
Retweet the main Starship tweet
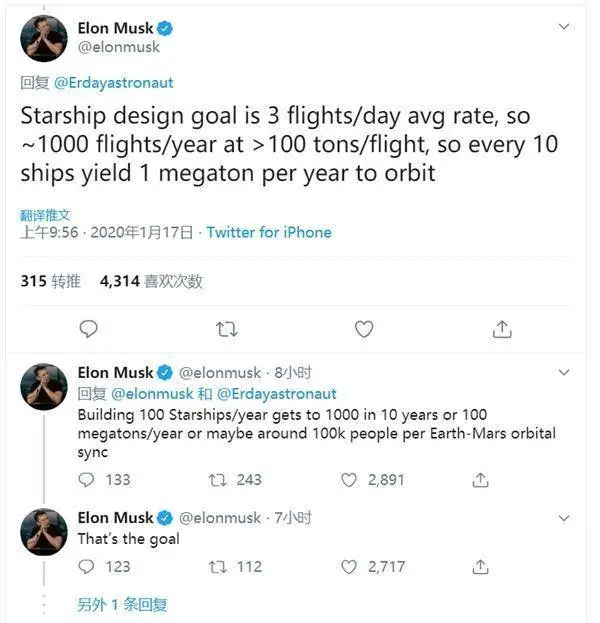pyautogui.click(x=227, y=329)
